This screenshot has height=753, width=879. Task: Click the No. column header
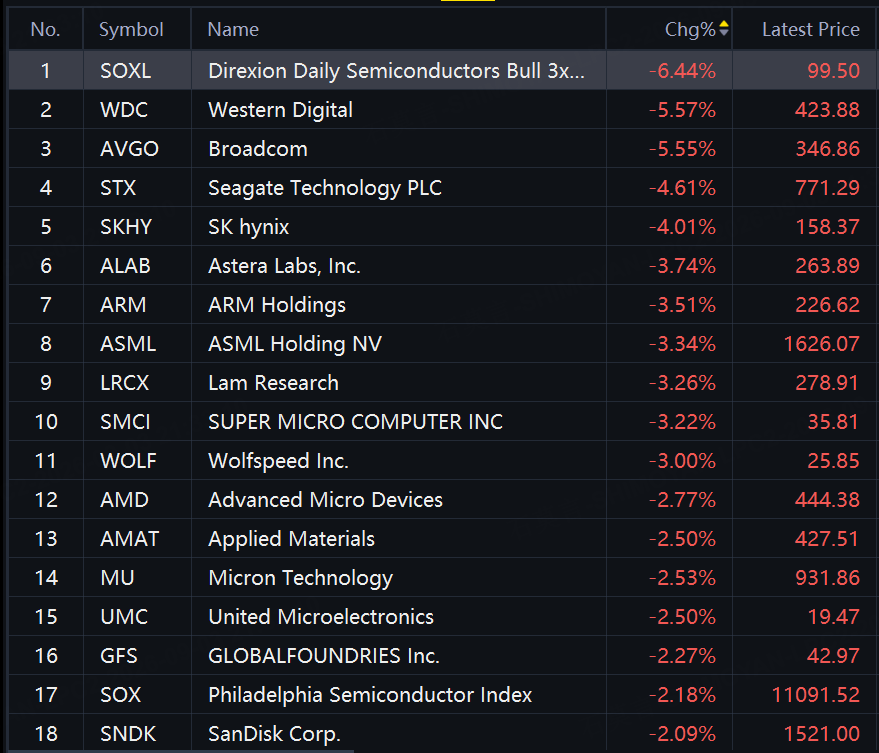(45, 29)
